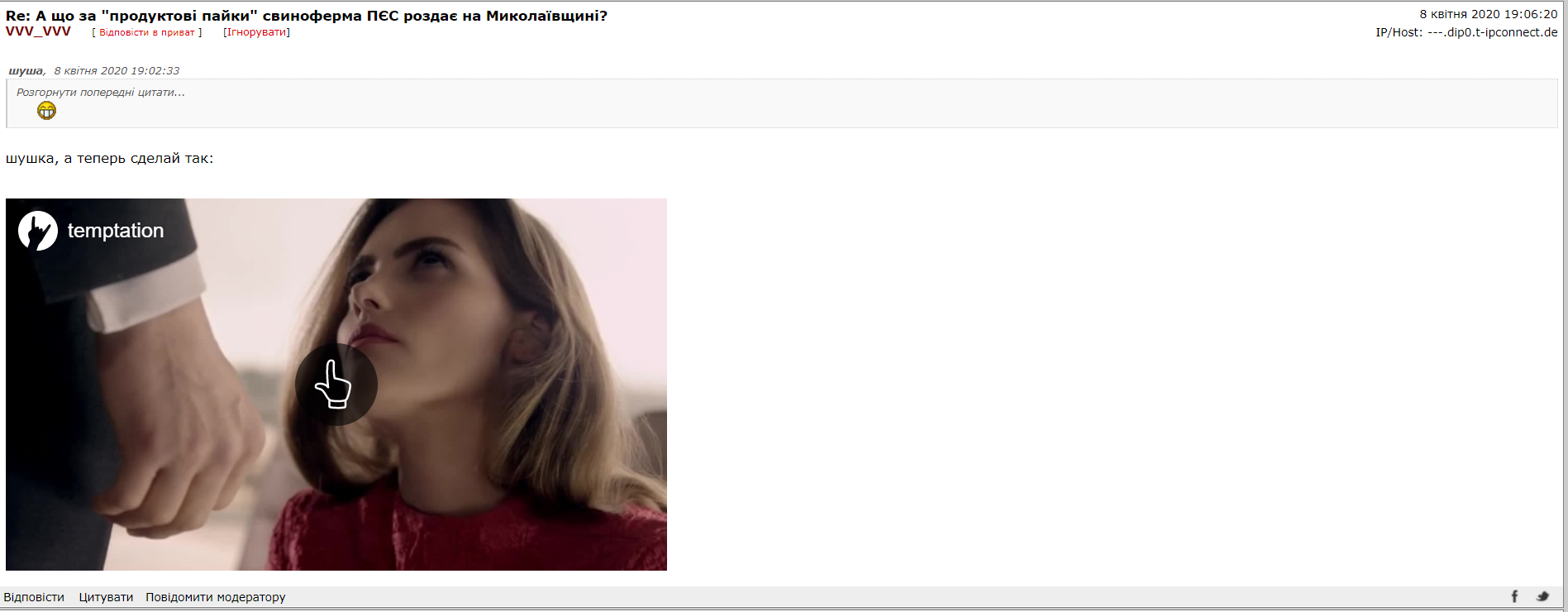Click the 'Ігнорувати' link

[256, 32]
